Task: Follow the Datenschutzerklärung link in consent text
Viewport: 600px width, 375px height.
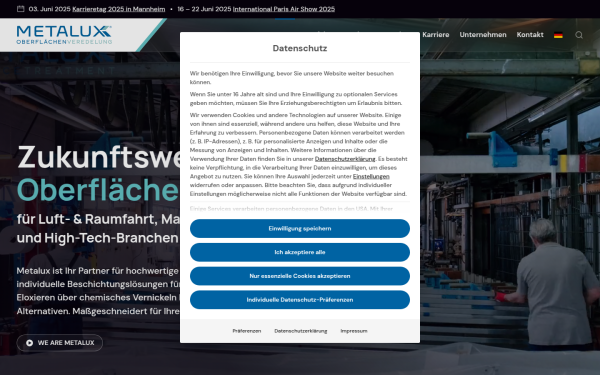Action: point(345,159)
